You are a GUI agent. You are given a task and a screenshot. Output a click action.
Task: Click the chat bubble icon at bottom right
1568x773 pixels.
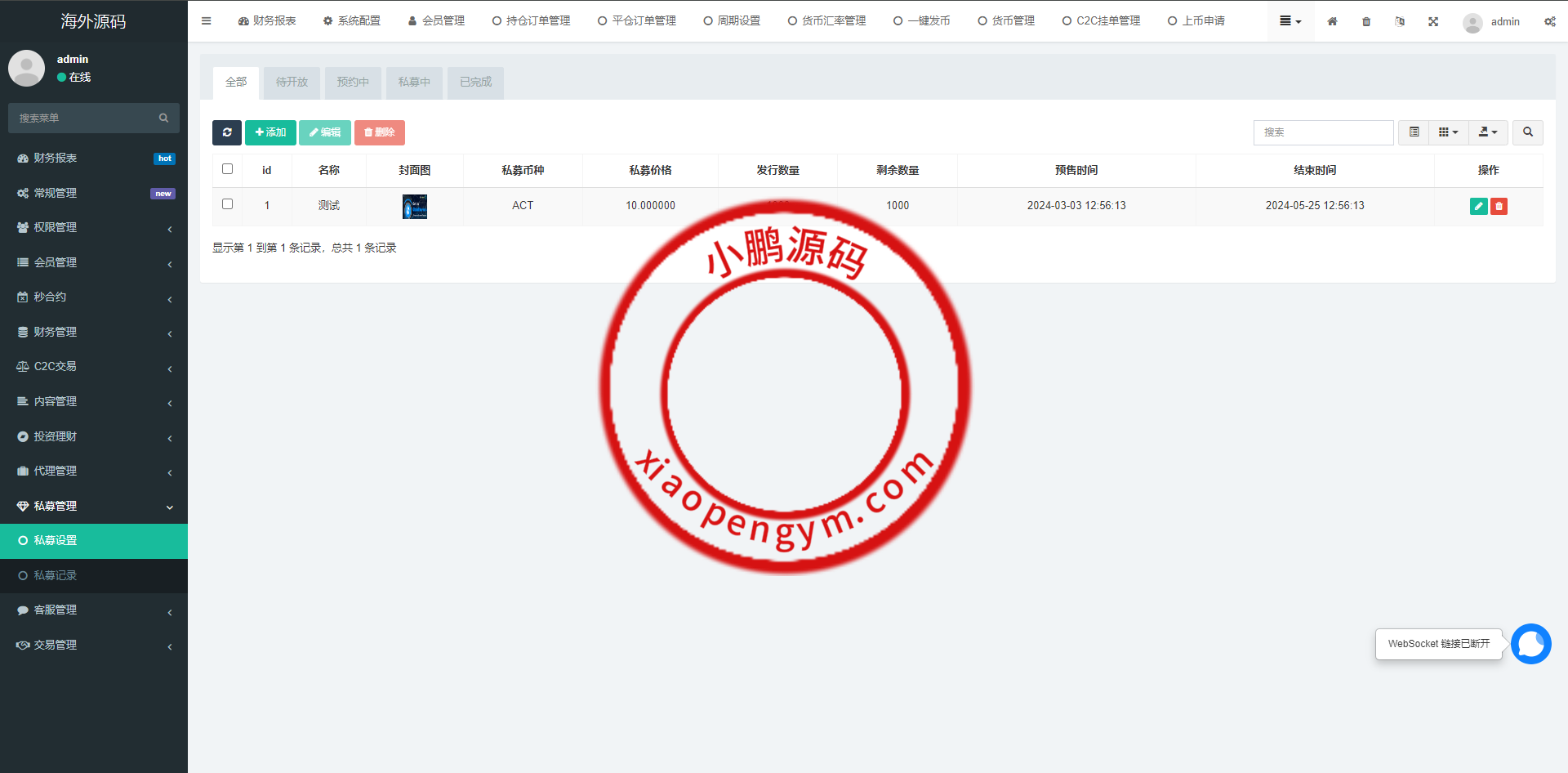[1531, 644]
